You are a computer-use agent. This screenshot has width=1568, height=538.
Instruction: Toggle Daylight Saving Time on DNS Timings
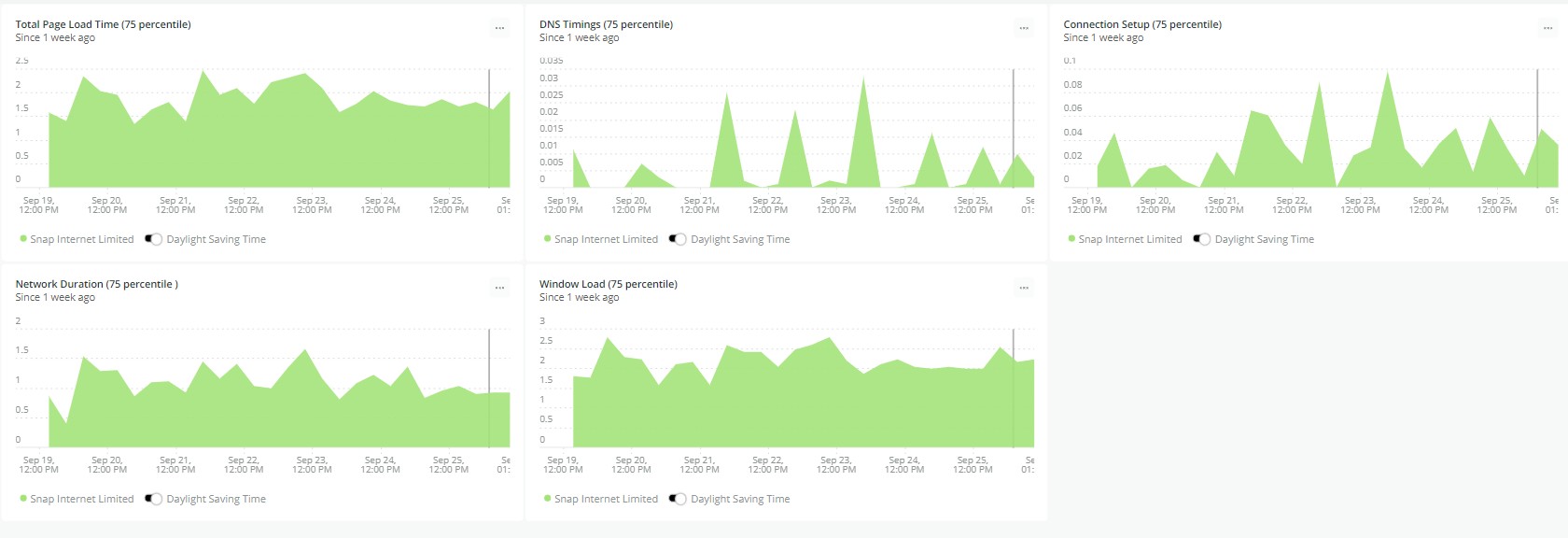pos(678,239)
